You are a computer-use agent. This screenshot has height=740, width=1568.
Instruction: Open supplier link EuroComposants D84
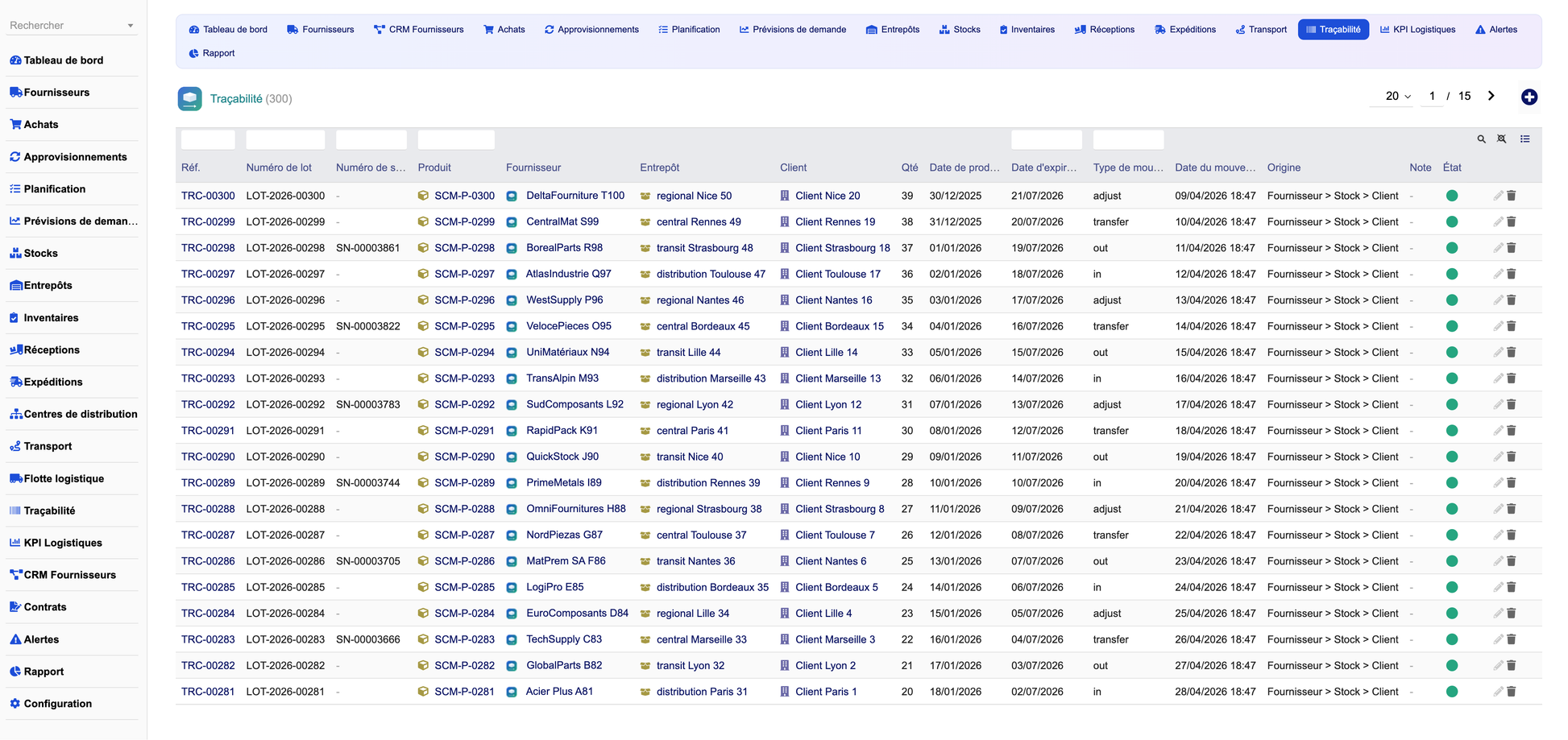[577, 614]
